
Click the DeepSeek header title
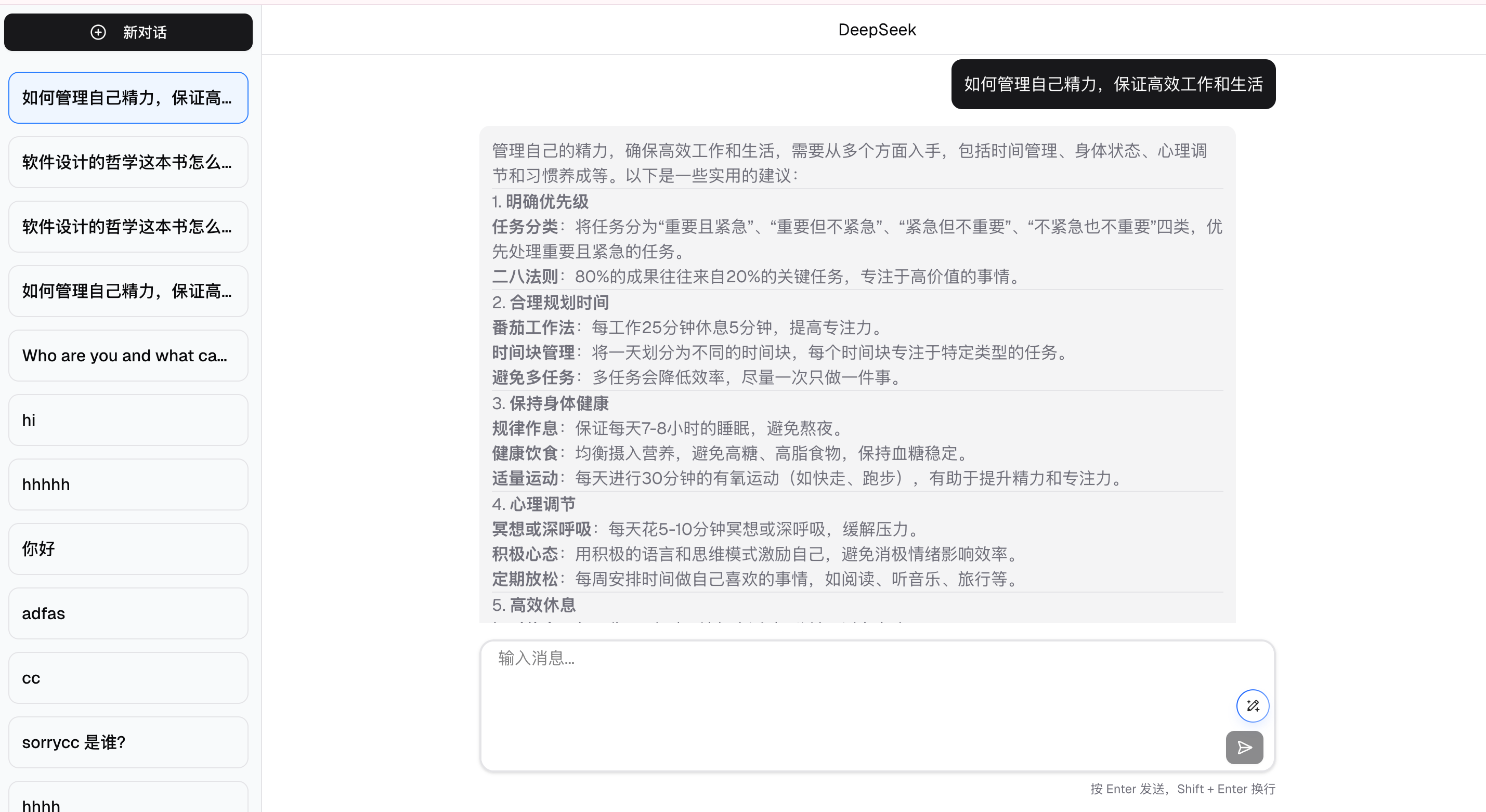[x=877, y=30]
